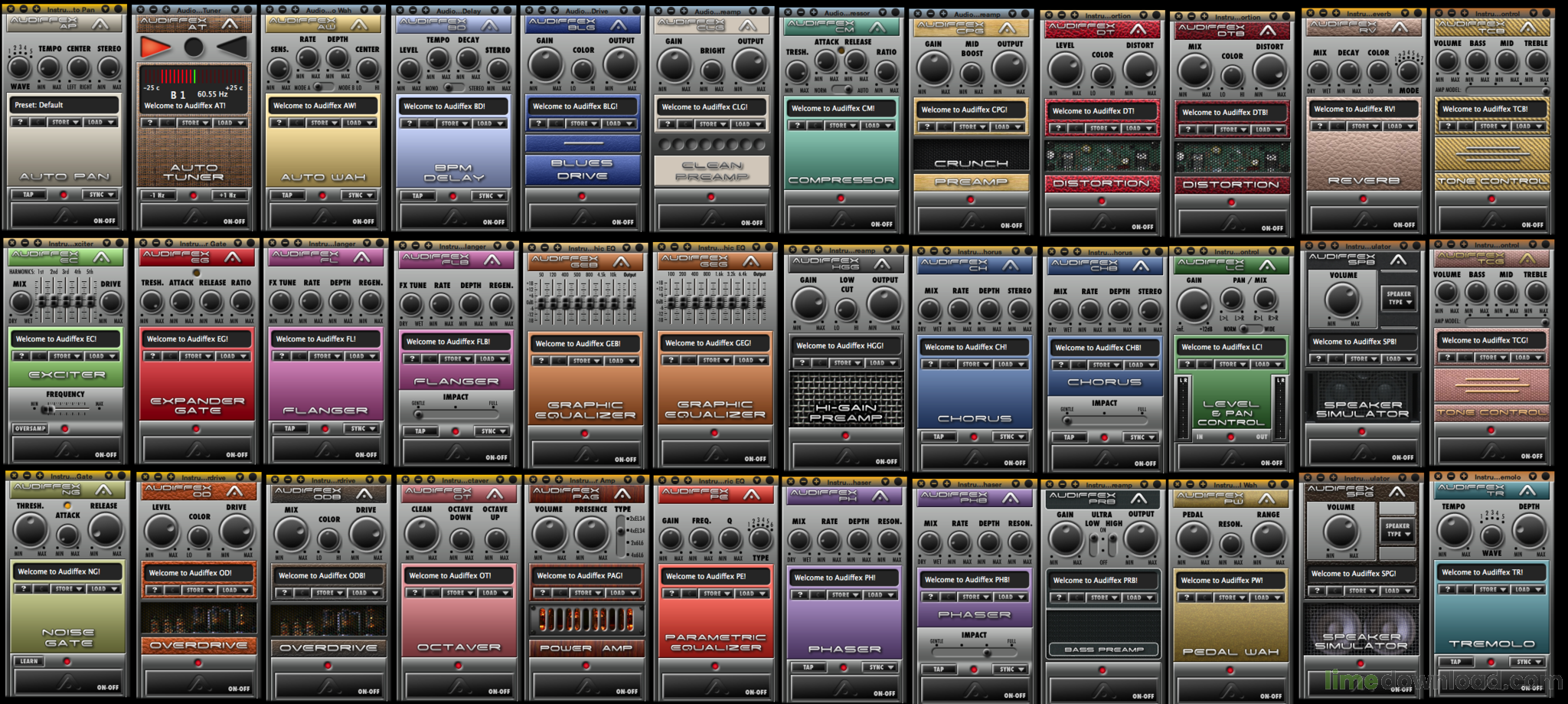Toggle the ON-OFF footswitch on Auto Pan

[x=65, y=216]
